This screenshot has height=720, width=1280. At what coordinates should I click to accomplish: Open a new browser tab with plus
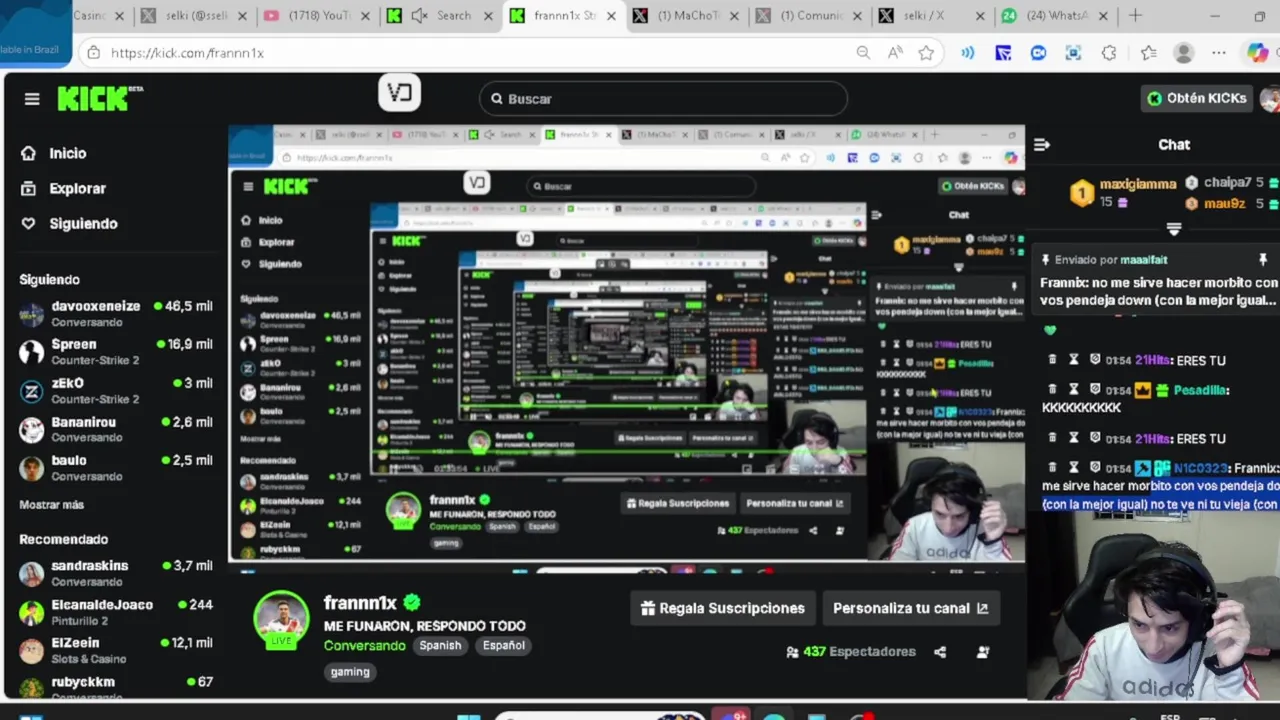point(1135,15)
